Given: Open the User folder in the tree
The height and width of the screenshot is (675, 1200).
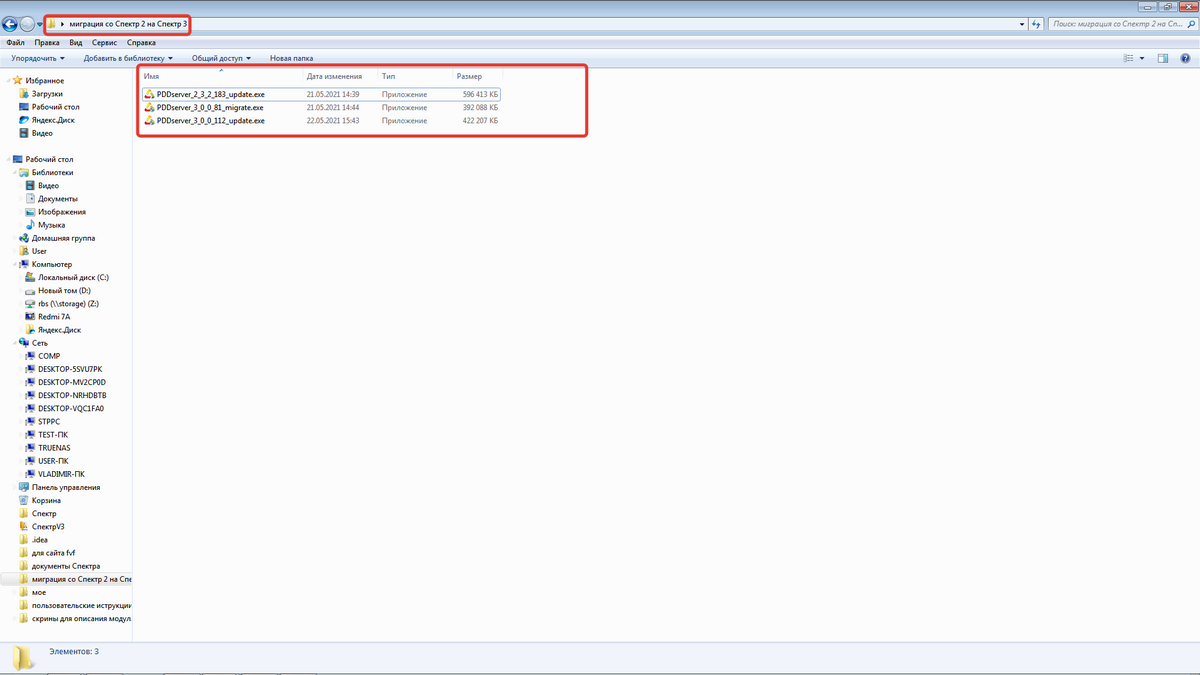Looking at the screenshot, I should (39, 251).
